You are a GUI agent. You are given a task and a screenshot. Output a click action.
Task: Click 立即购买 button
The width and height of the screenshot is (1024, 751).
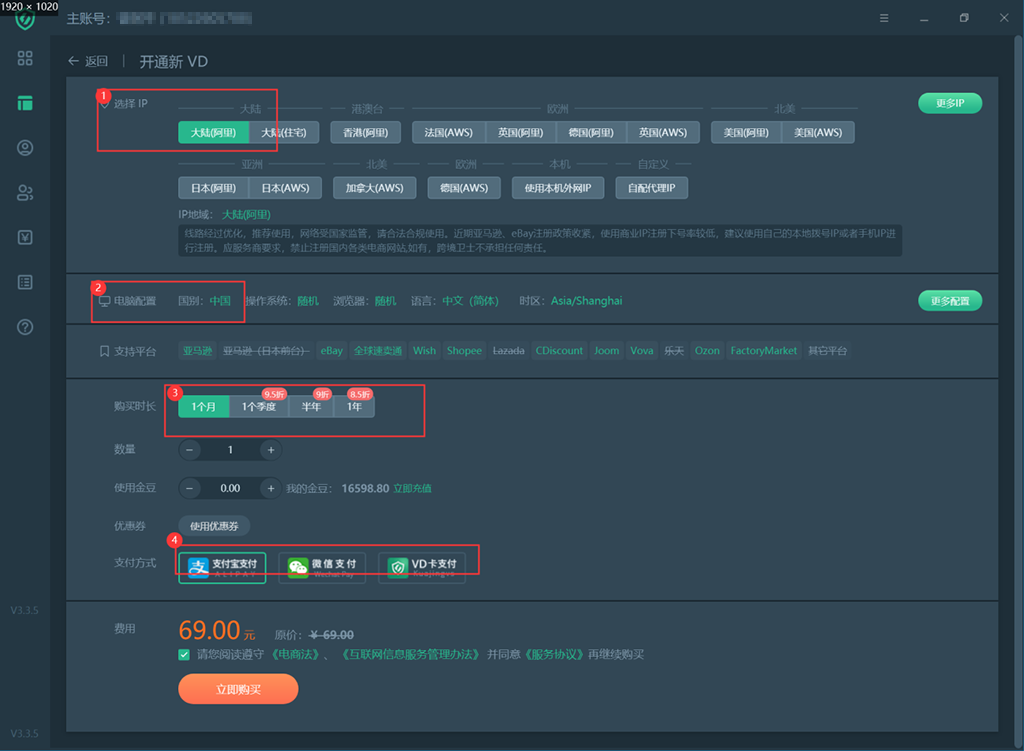click(x=238, y=690)
